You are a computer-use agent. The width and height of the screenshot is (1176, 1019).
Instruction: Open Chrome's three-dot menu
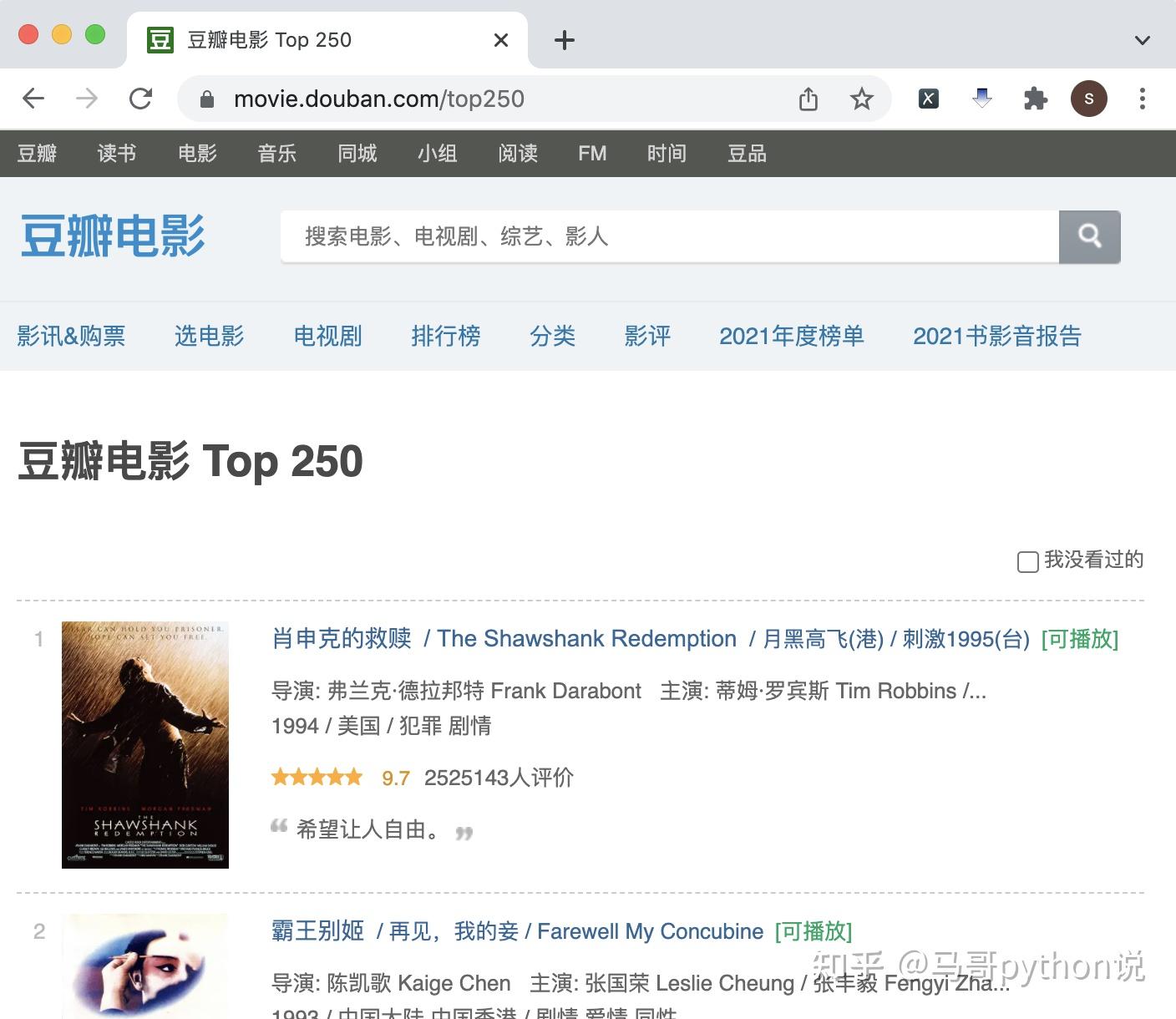point(1143,99)
